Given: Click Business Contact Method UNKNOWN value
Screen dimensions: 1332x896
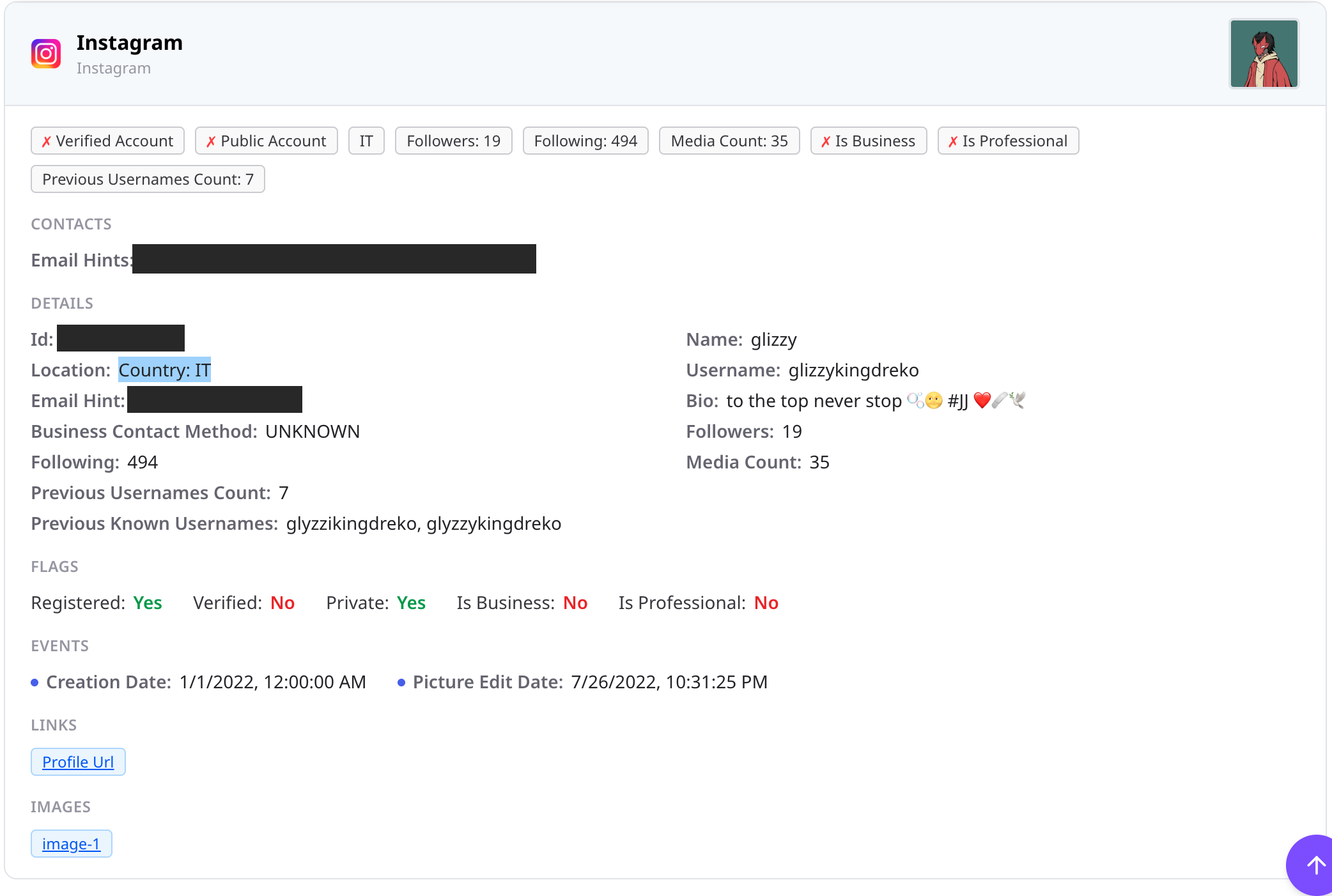Looking at the screenshot, I should tap(313, 431).
